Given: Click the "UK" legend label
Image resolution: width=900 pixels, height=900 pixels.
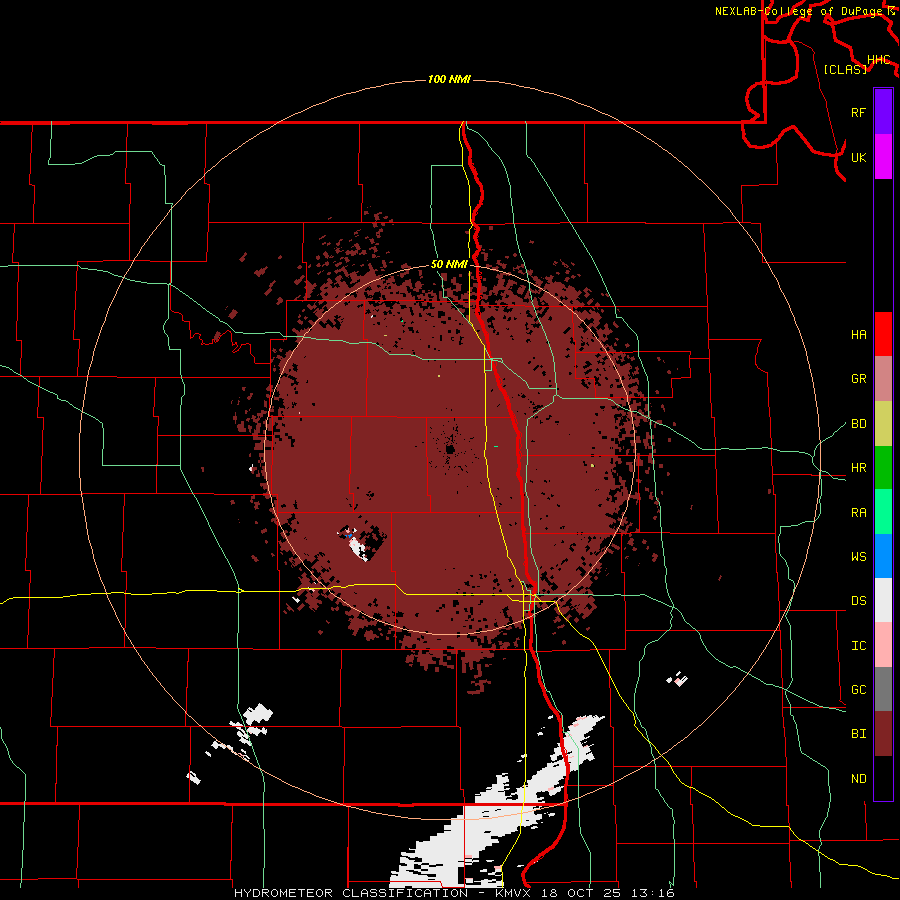Looking at the screenshot, I should 858,157.
